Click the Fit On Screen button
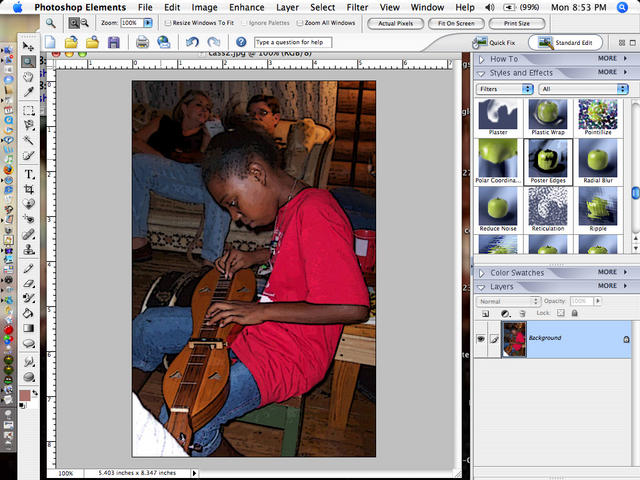Viewport: 640px width, 480px height. pos(456,24)
